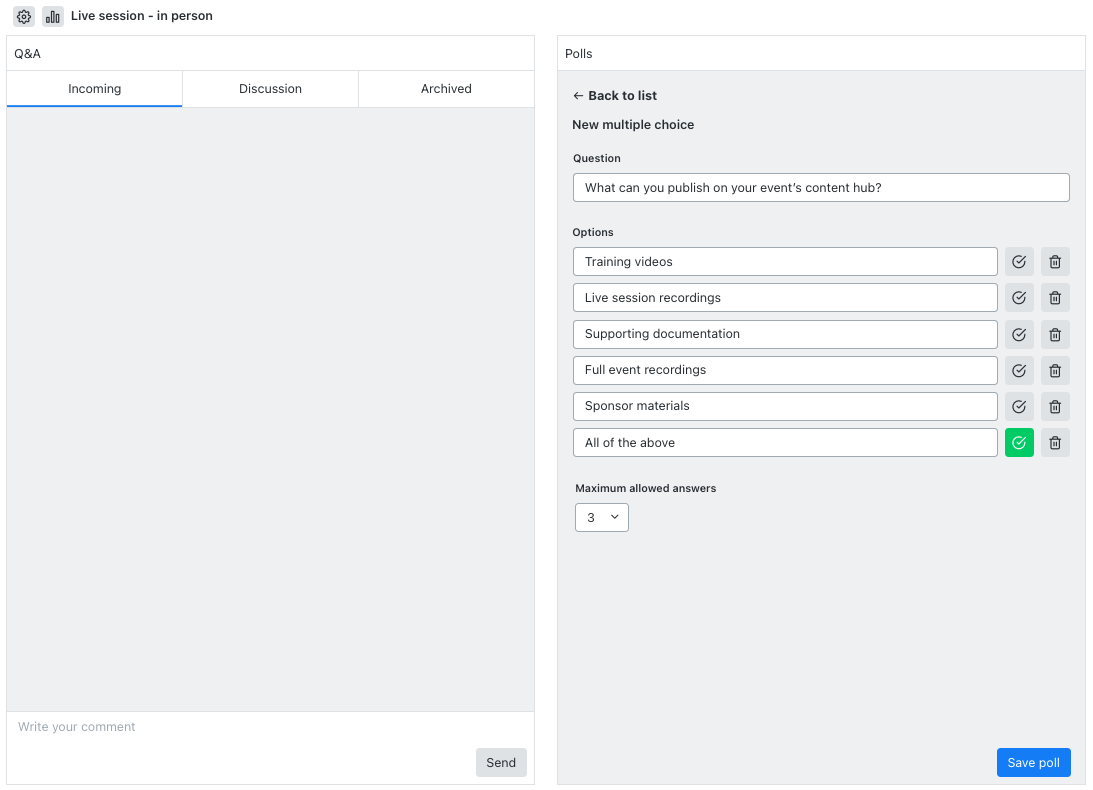The height and width of the screenshot is (790, 1093).
Task: Go back to the polls list
Action: point(614,95)
